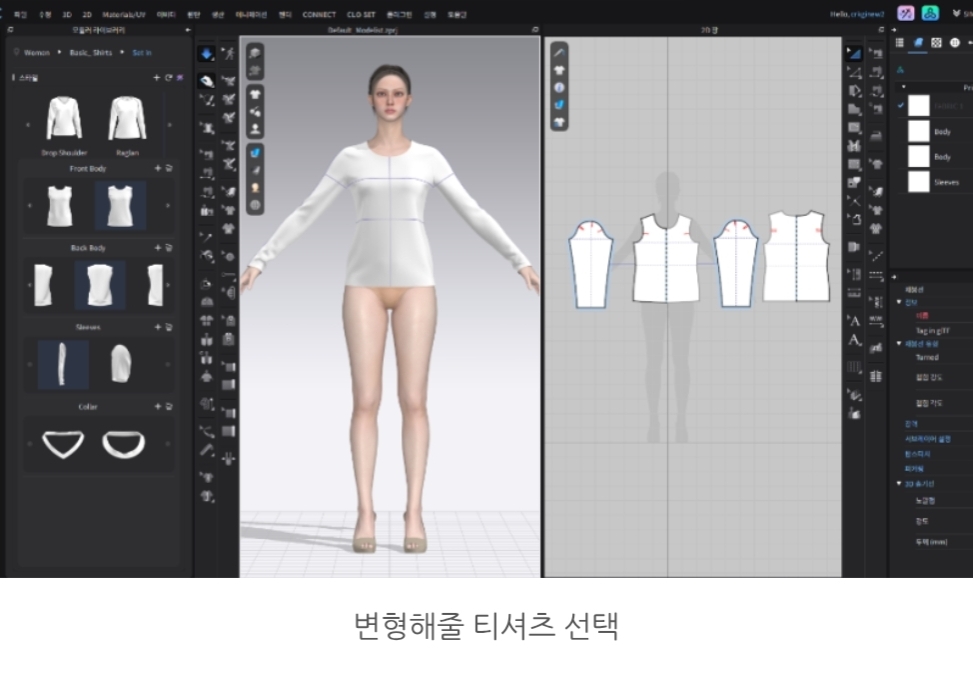Screen dimensions: 973x683
Task: Refresh the style list in library
Action: [168, 77]
